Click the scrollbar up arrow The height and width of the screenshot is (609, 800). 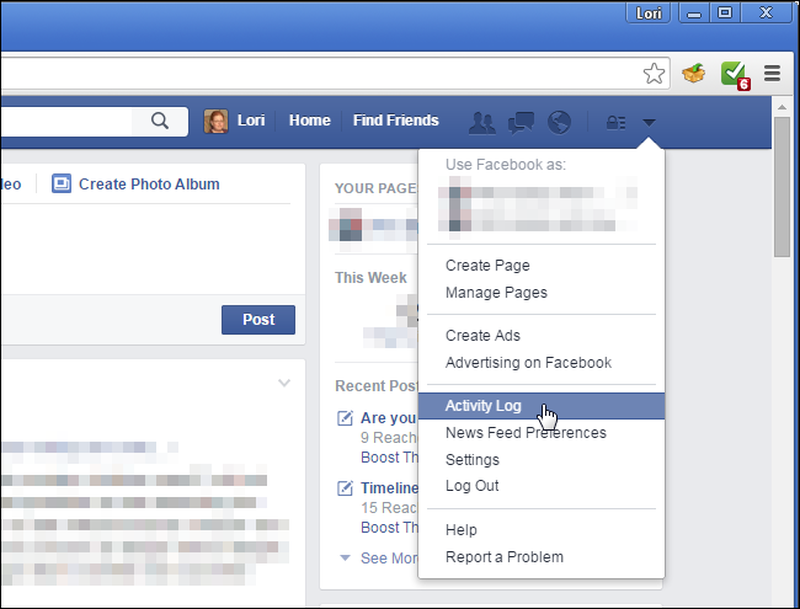click(781, 107)
